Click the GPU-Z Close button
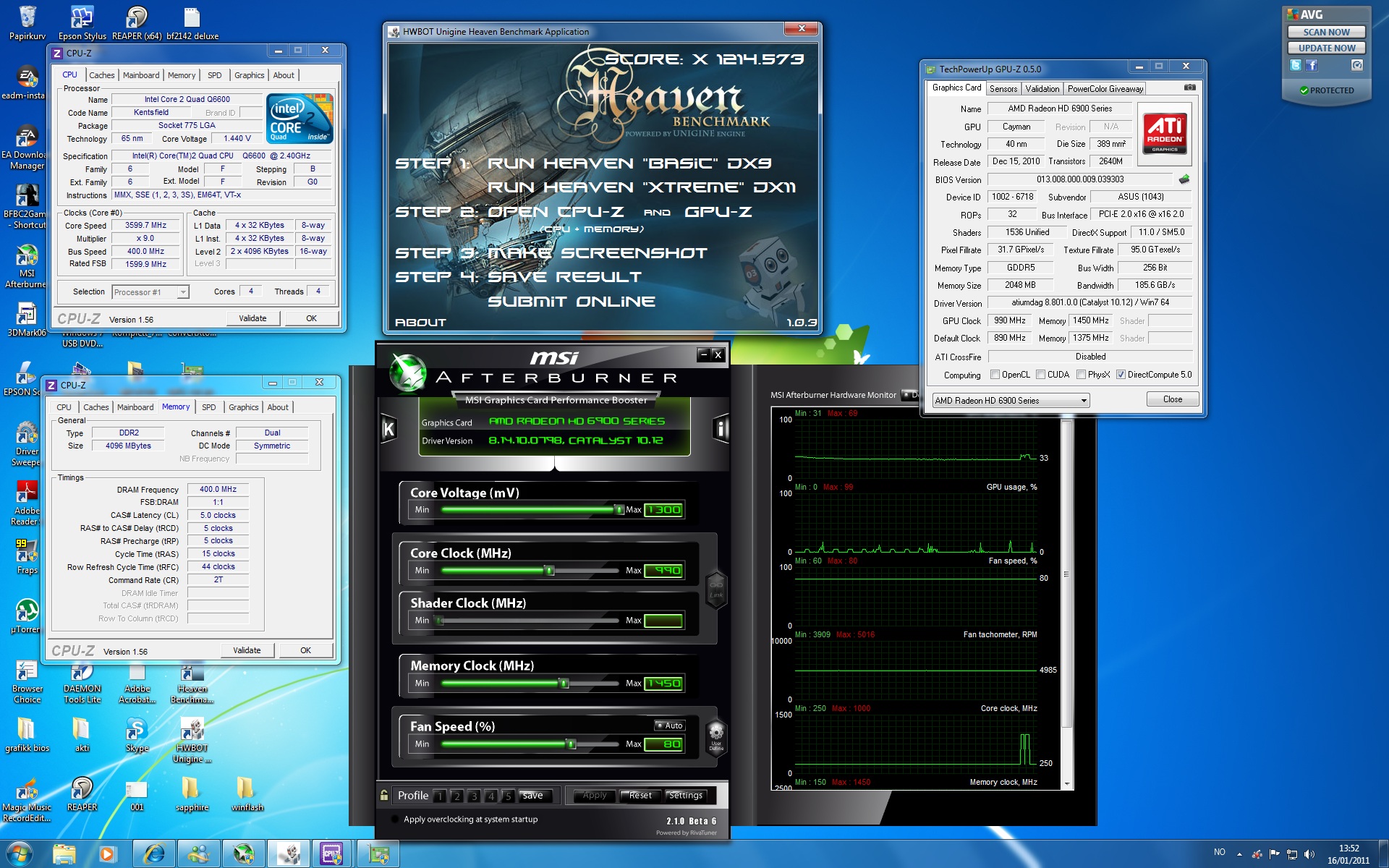1389x868 pixels. coord(1173,399)
